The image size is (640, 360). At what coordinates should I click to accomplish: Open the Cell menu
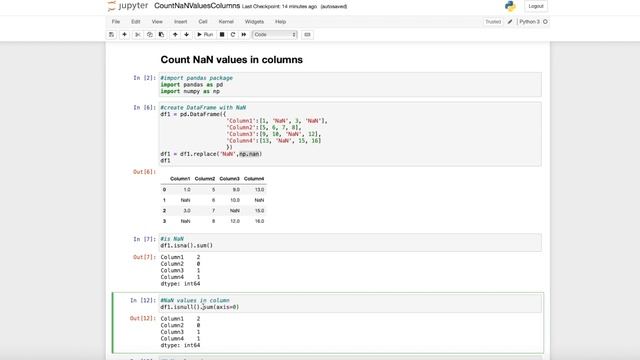pyautogui.click(x=203, y=22)
